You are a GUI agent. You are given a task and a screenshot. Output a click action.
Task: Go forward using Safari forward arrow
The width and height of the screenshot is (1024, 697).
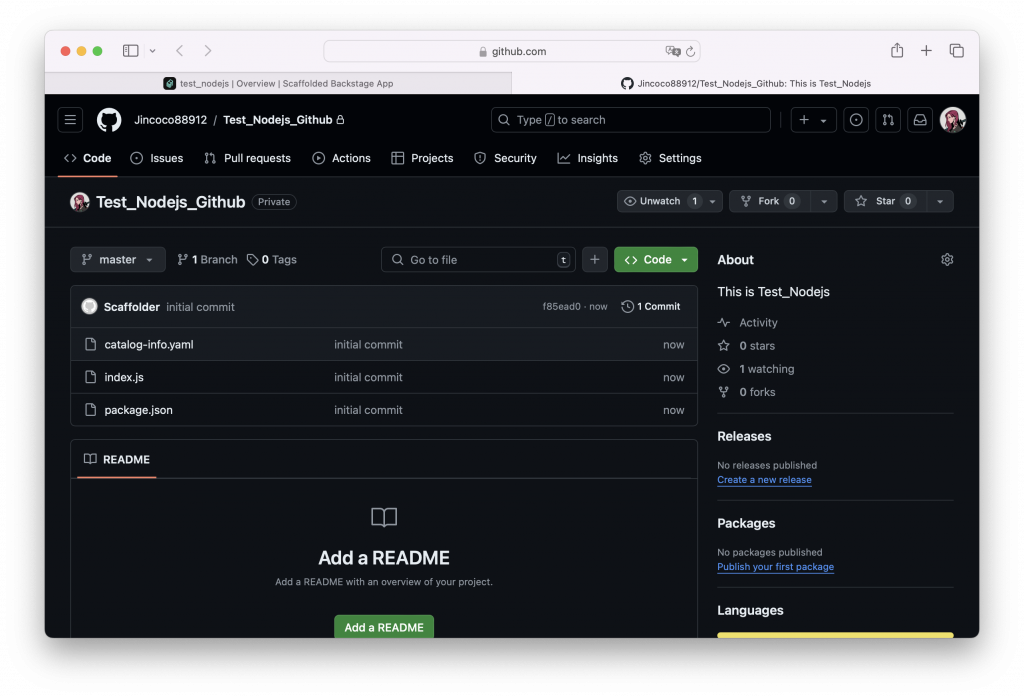208,51
